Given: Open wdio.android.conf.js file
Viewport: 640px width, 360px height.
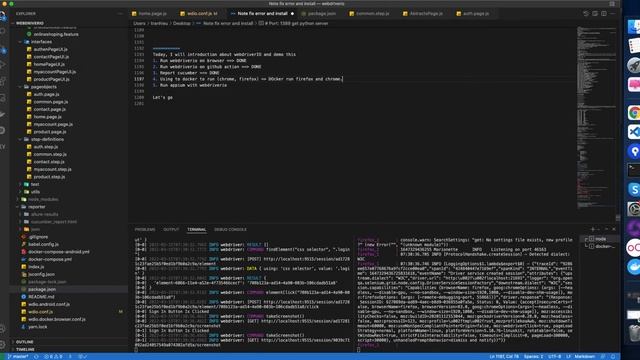Looking at the screenshot, I should (49, 304).
